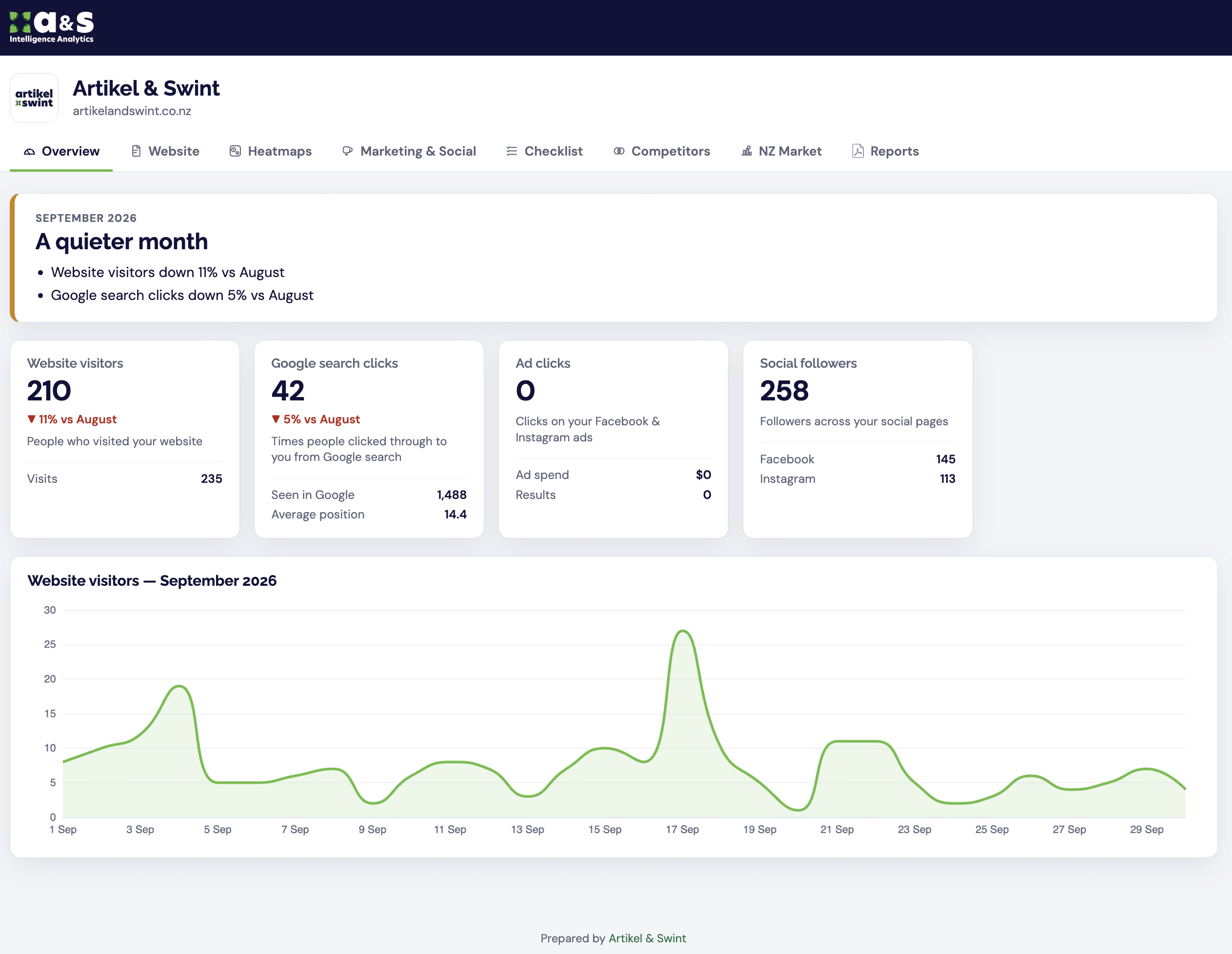
Task: Click the Reports PDF icon
Action: (x=857, y=151)
